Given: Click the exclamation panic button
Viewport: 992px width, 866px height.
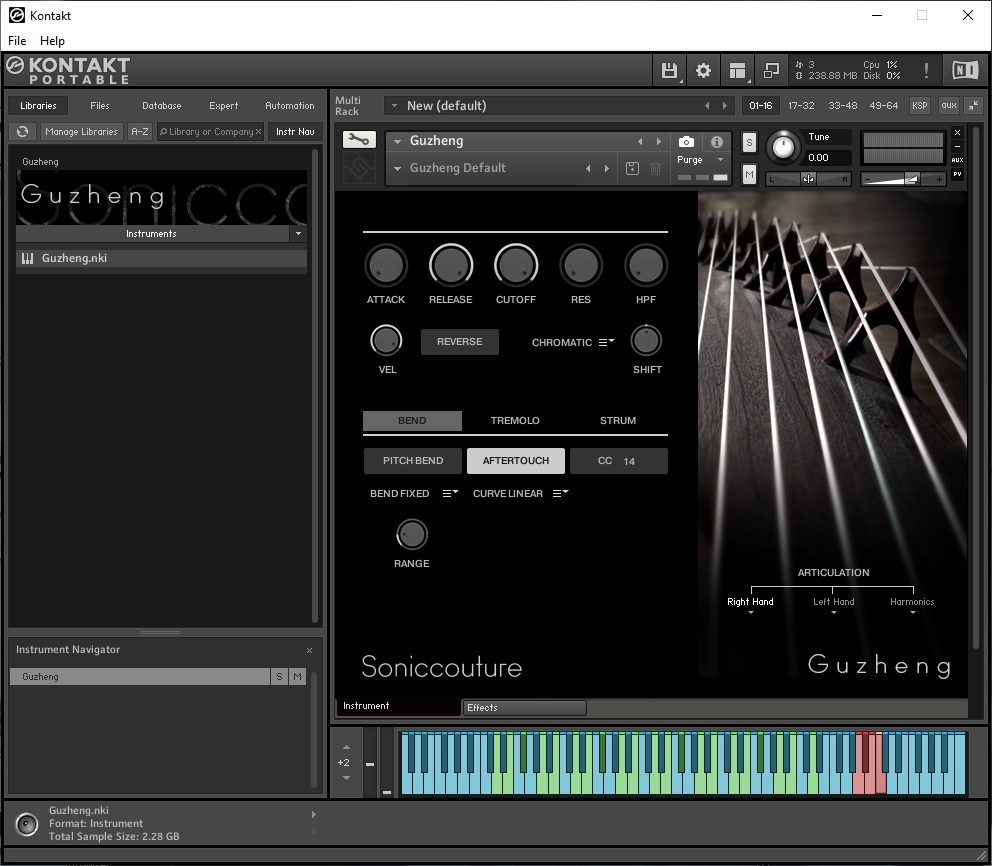Looking at the screenshot, I should [926, 70].
